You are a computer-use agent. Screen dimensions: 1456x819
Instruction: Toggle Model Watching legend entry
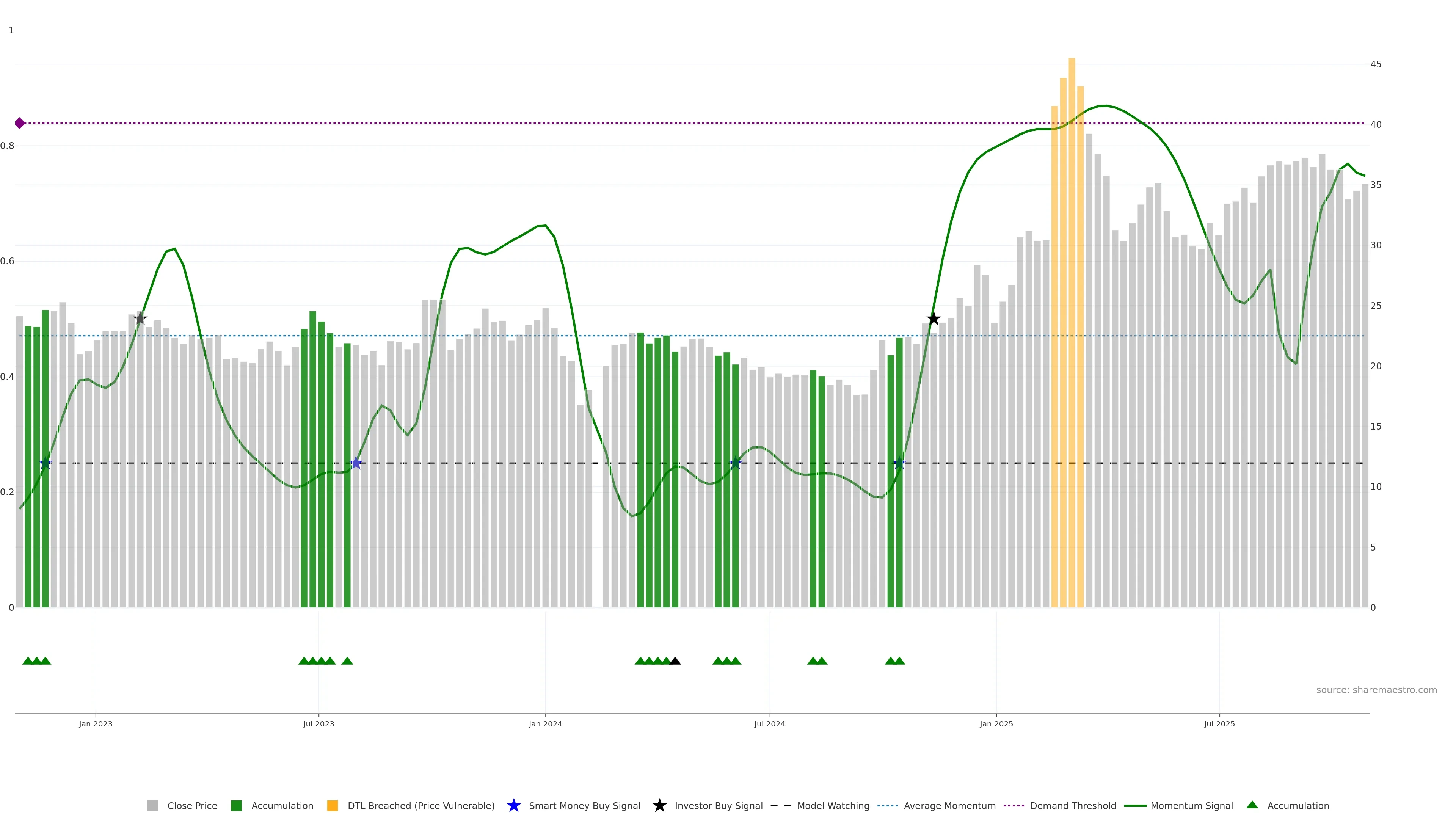833,805
